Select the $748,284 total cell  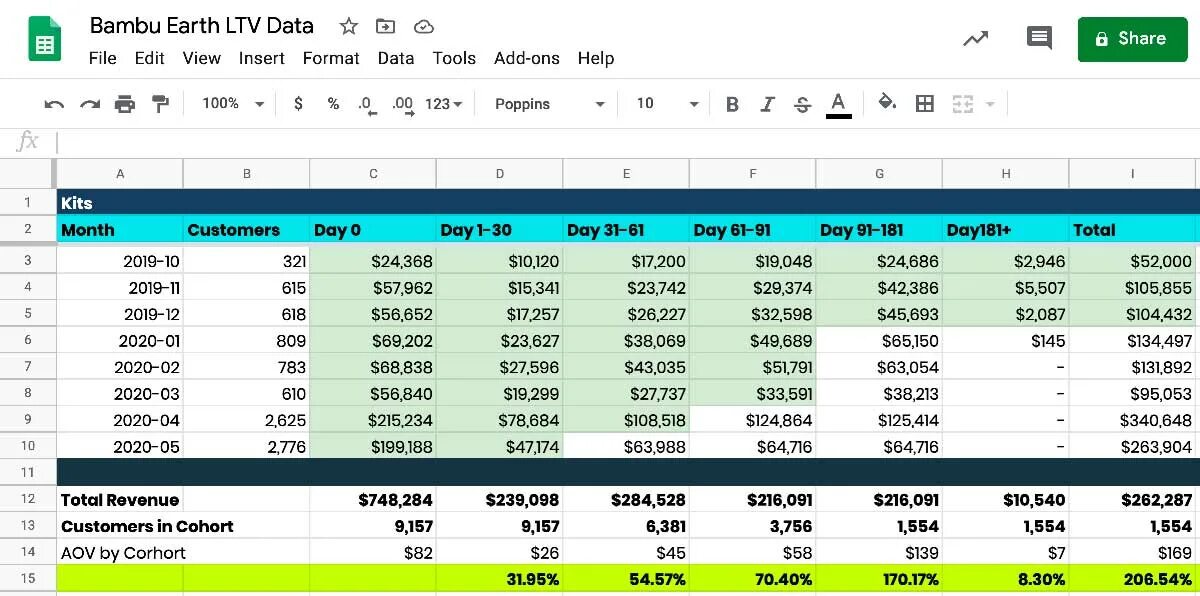pyautogui.click(x=373, y=500)
